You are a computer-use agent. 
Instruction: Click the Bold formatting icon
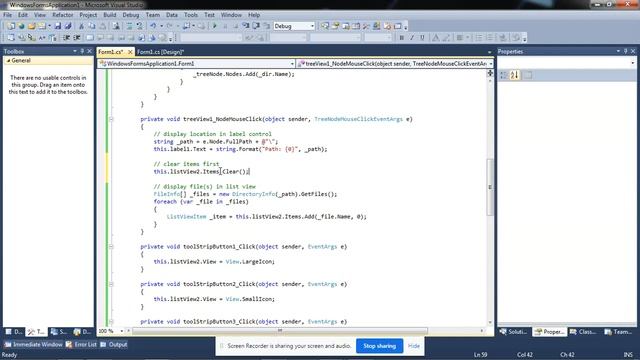(401, 38)
